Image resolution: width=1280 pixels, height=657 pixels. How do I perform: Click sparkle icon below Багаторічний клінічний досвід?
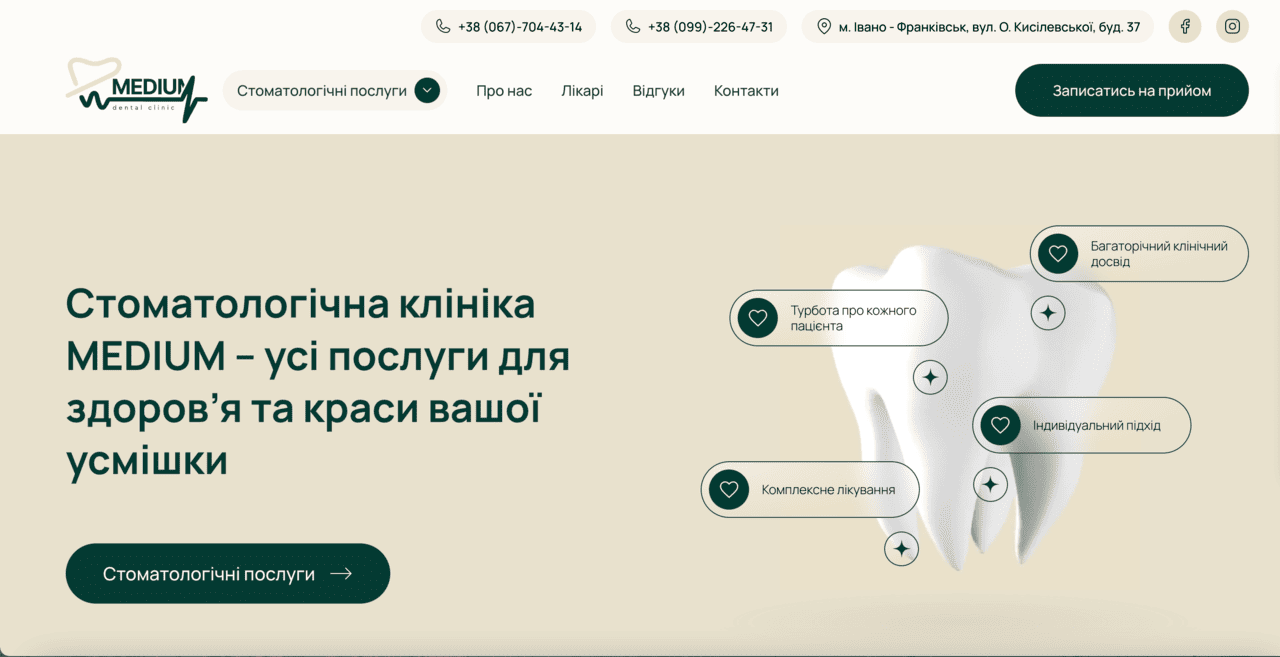pos(1048,313)
